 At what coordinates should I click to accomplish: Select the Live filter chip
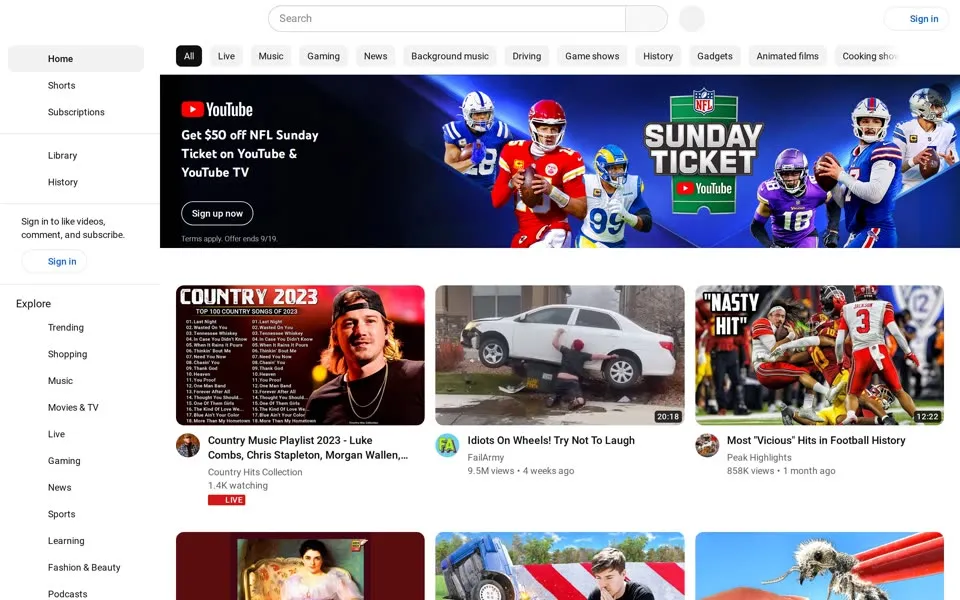coord(226,56)
